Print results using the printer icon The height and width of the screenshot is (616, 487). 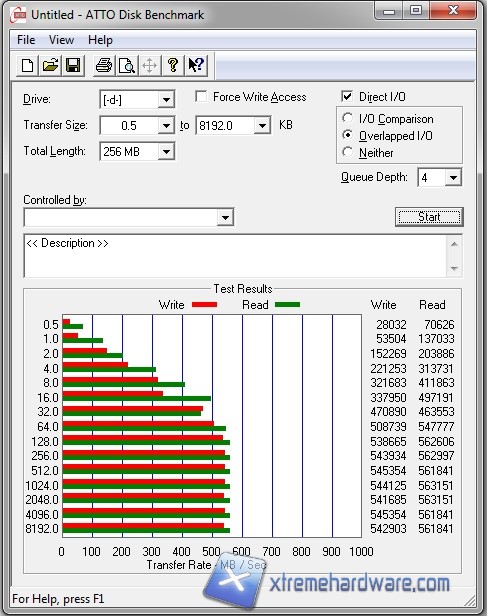[x=104, y=65]
